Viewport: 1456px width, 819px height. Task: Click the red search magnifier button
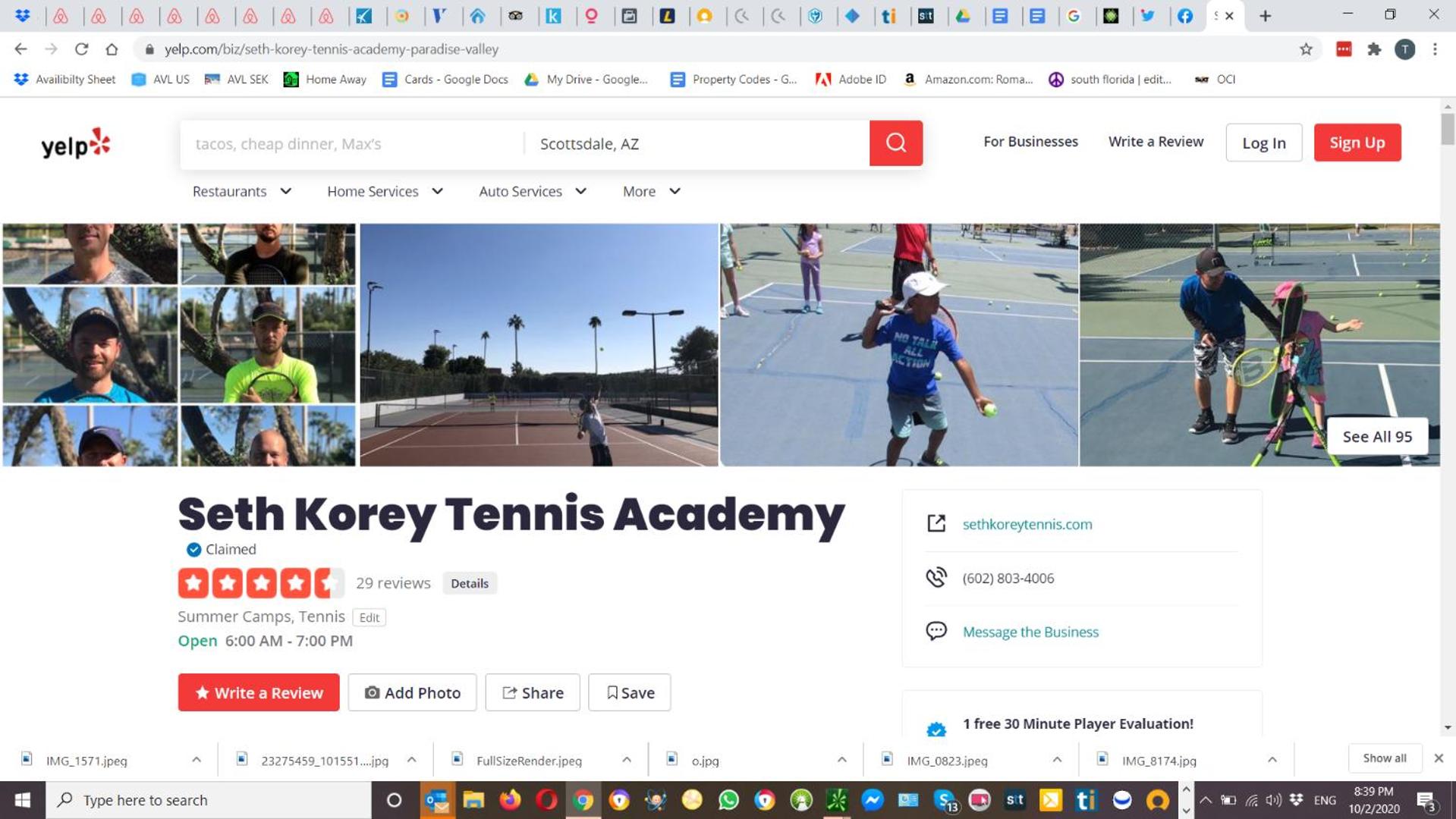click(x=895, y=143)
